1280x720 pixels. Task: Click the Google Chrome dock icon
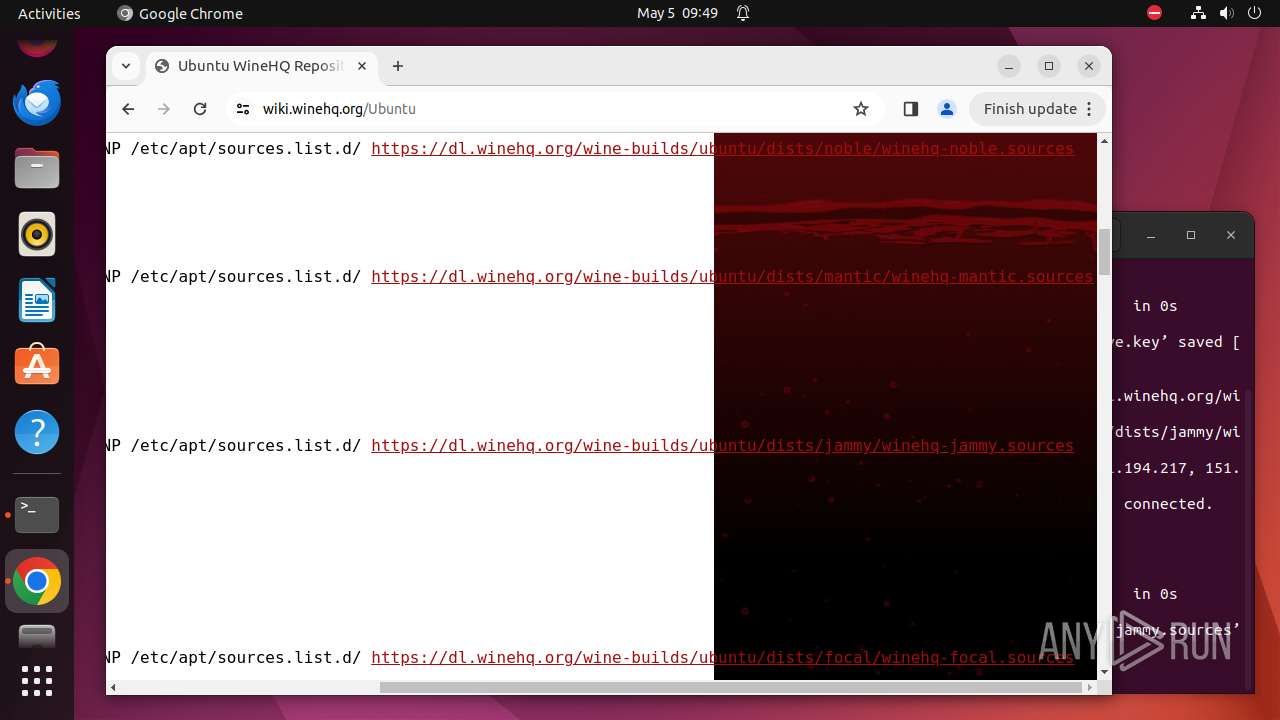[37, 581]
